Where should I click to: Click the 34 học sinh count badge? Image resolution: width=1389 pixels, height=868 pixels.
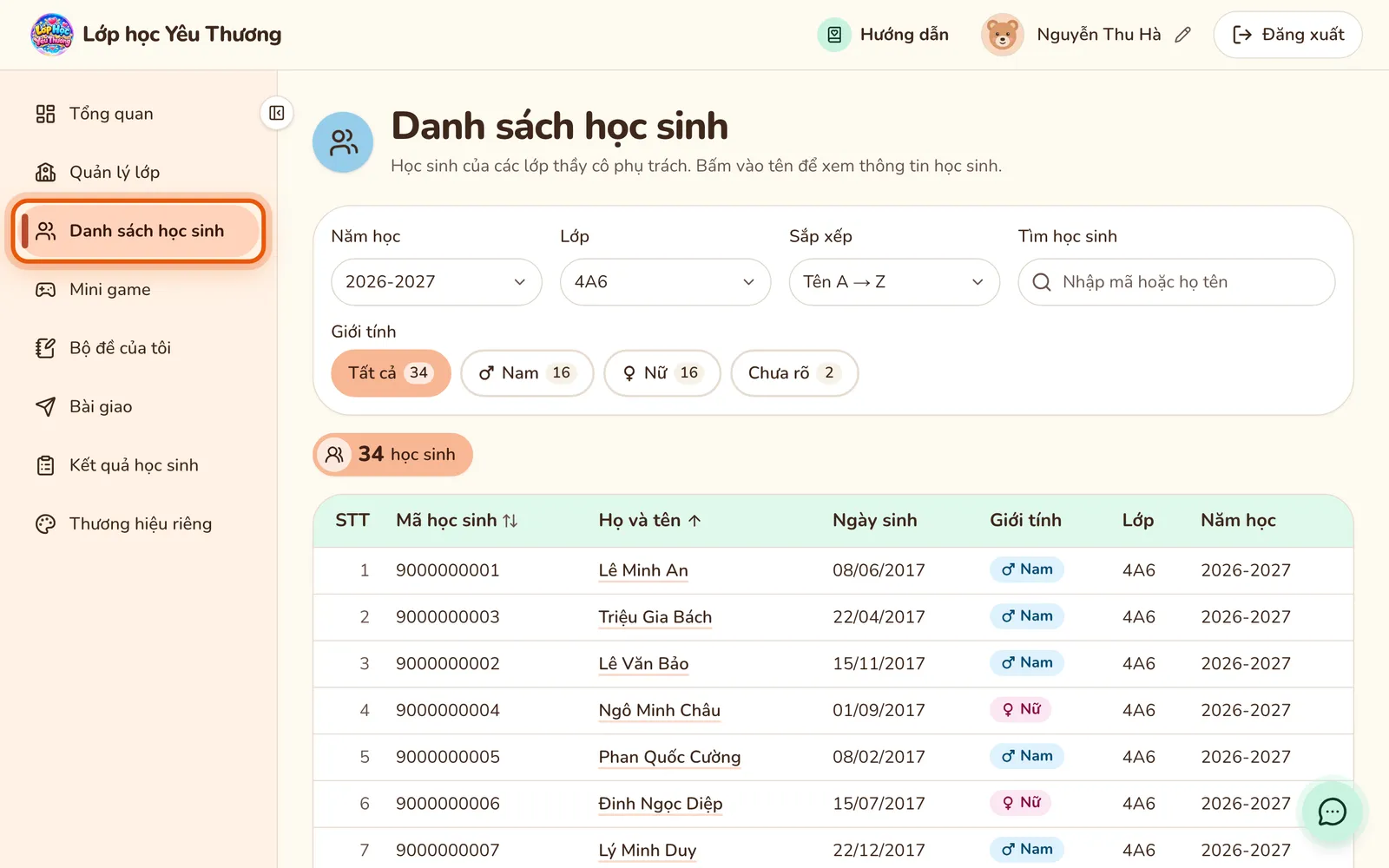pyautogui.click(x=392, y=455)
